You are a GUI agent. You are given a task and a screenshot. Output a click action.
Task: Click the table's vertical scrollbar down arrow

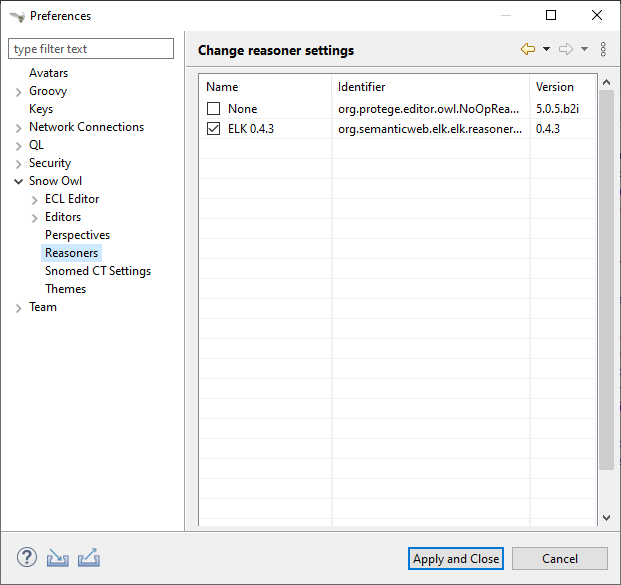click(605, 517)
